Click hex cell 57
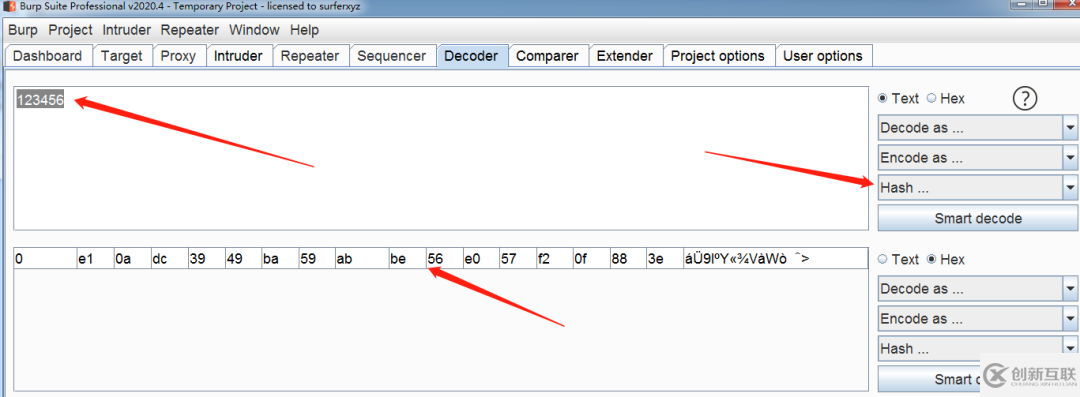The image size is (1080, 397). (x=518, y=259)
